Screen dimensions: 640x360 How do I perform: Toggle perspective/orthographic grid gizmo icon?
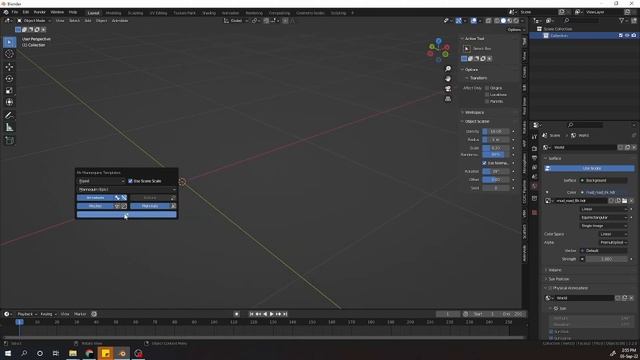[448, 99]
